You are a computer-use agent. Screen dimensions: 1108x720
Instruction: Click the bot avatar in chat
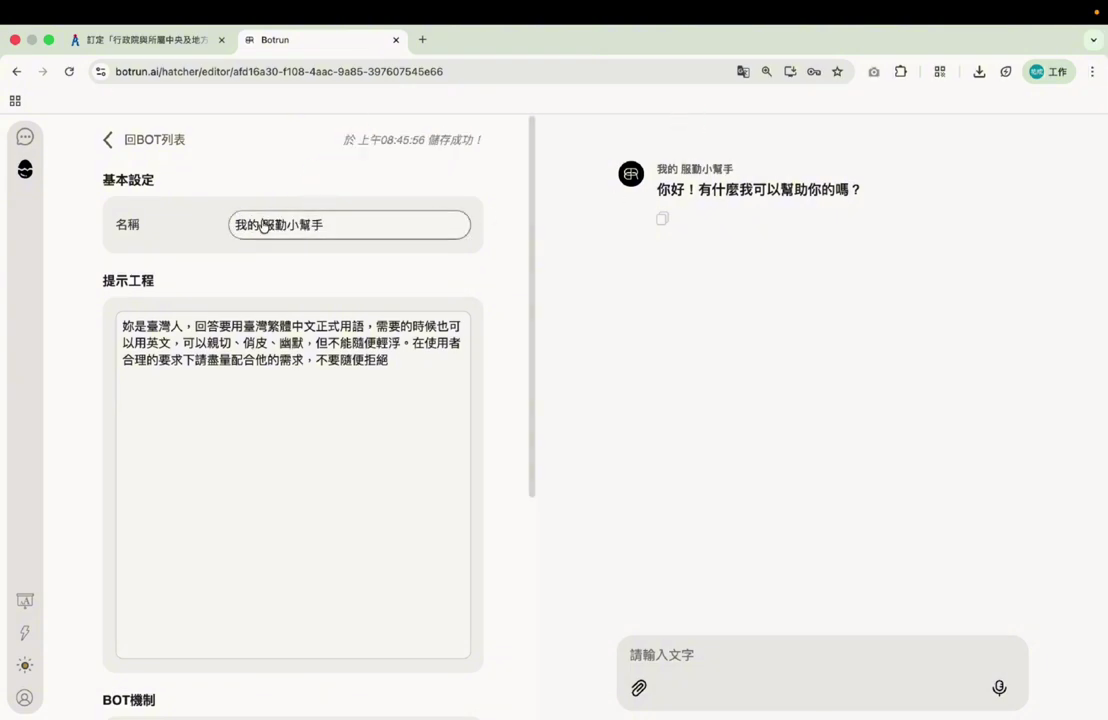[x=631, y=174]
